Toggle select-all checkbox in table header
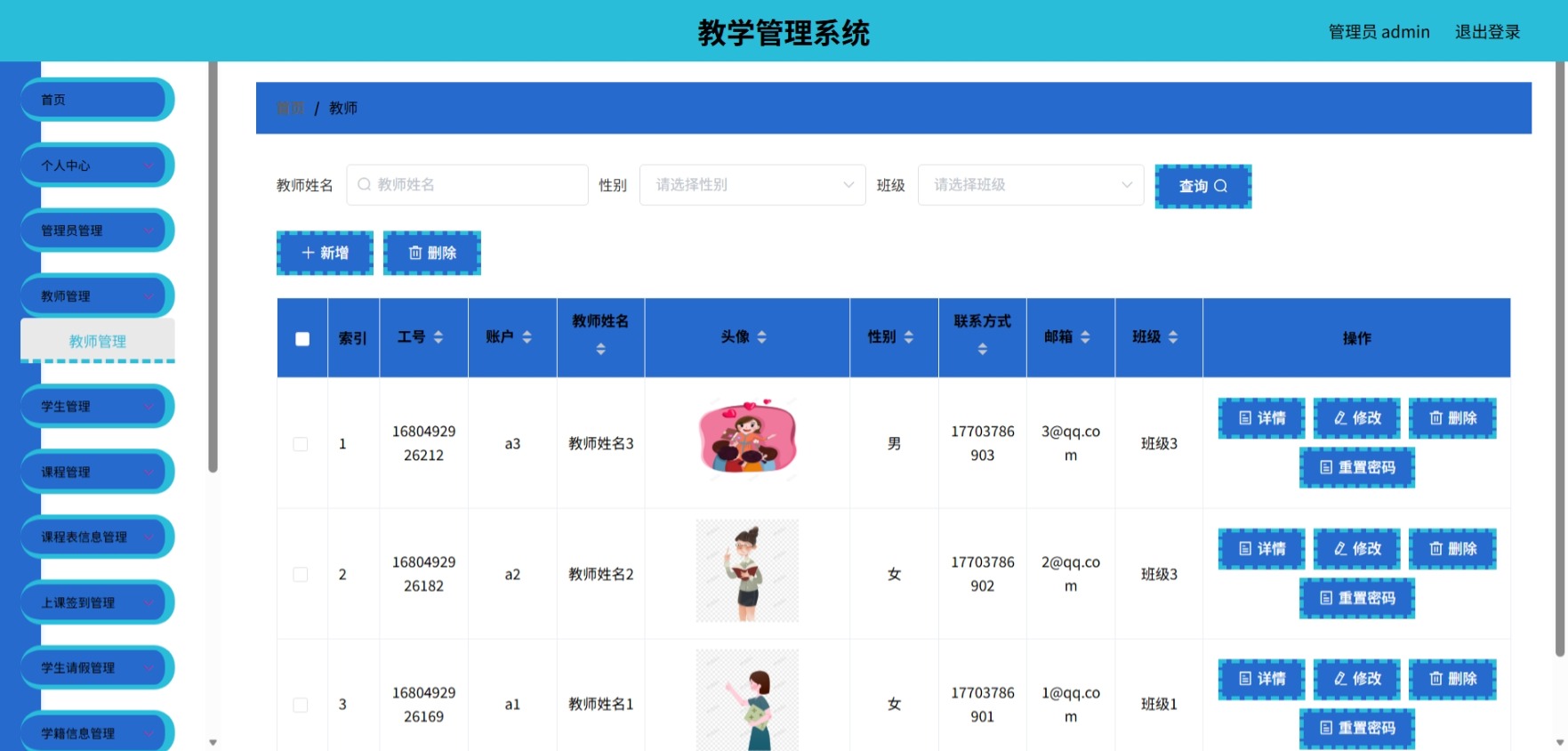This screenshot has width=1568, height=751. pos(302,339)
